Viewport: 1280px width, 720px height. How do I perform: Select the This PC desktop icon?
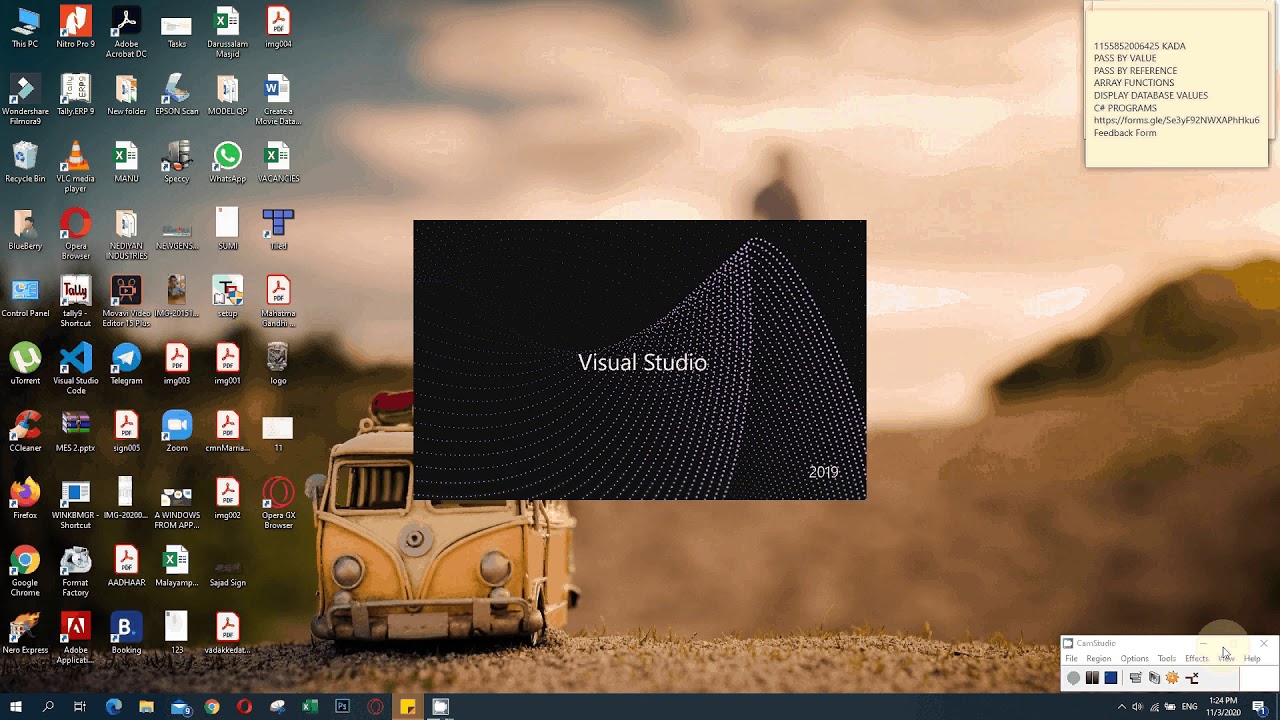[25, 28]
